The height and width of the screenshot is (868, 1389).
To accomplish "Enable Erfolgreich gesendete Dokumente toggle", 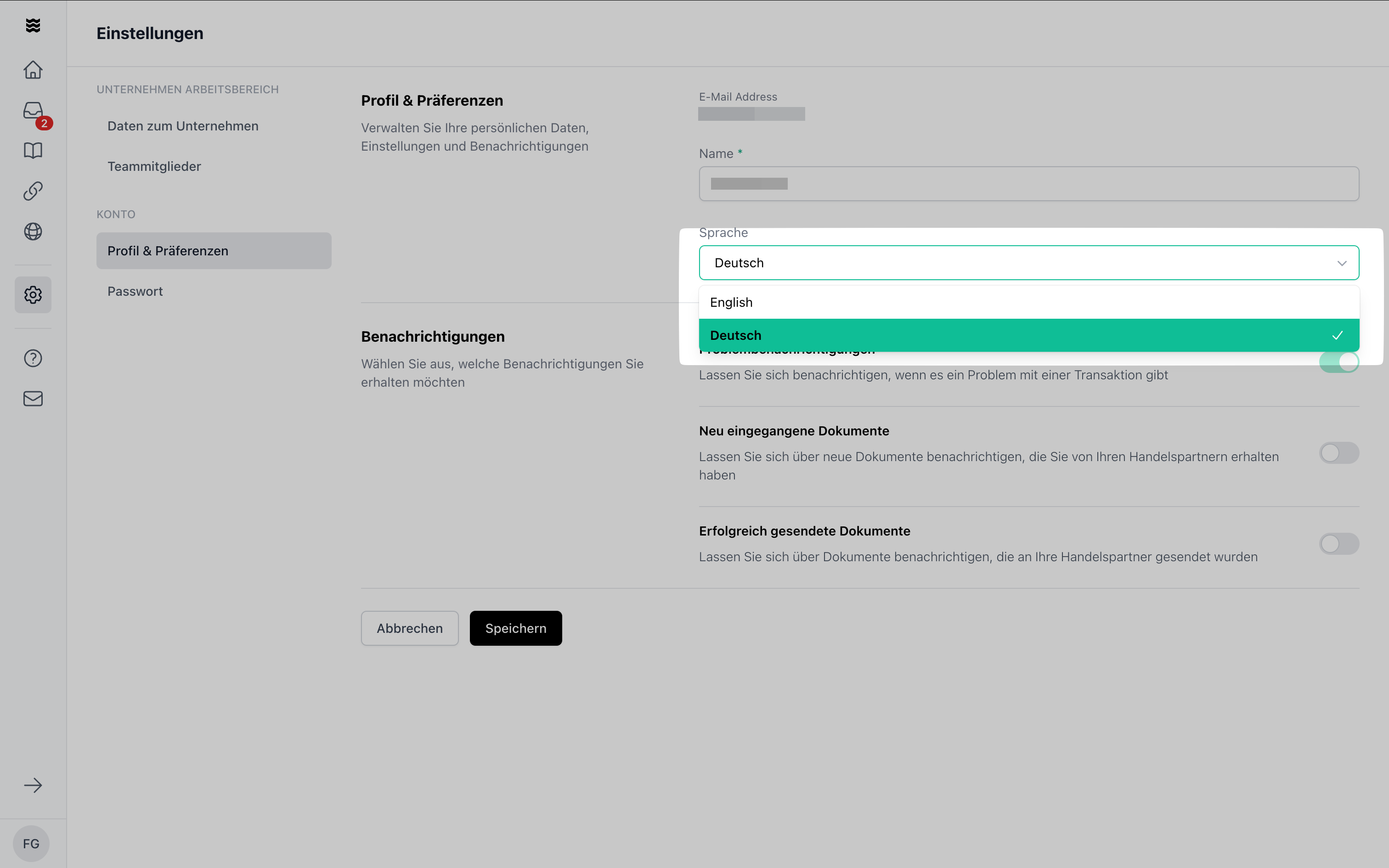I will (x=1338, y=544).
